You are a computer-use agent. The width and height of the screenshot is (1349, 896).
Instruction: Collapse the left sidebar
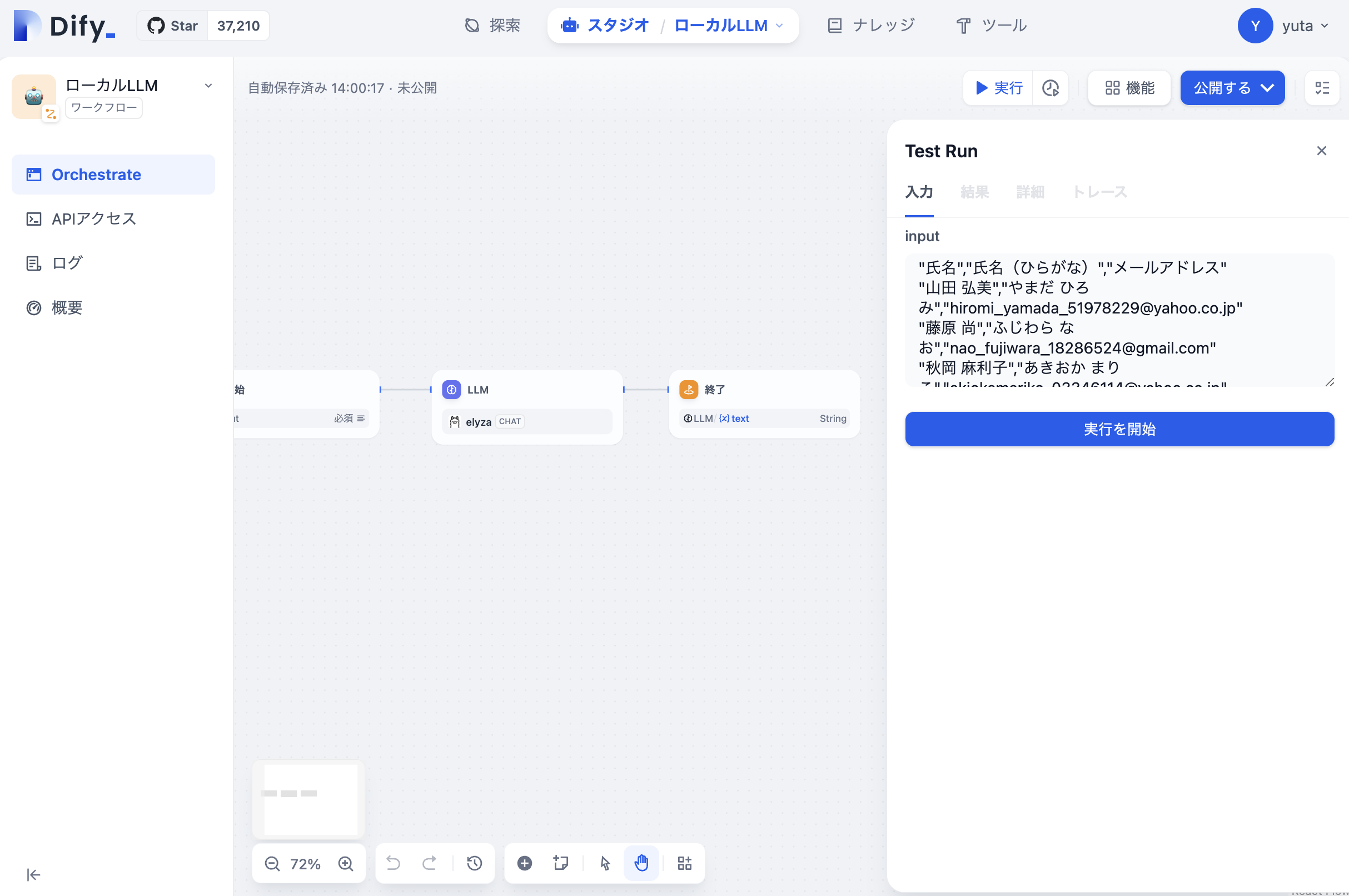pos(33,875)
